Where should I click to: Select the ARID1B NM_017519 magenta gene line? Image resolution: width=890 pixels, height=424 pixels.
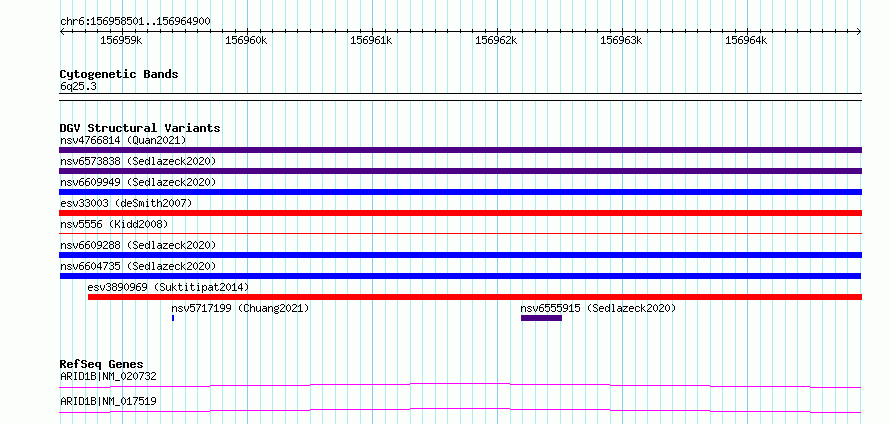pos(460,411)
